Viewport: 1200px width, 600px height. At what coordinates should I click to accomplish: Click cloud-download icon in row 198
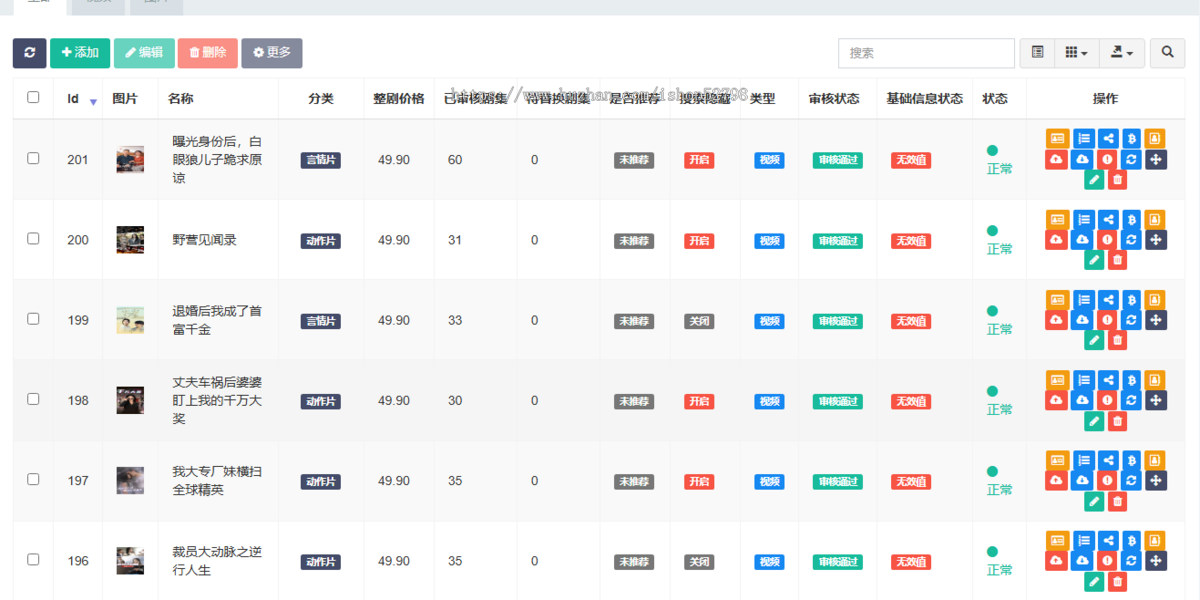(1082, 399)
